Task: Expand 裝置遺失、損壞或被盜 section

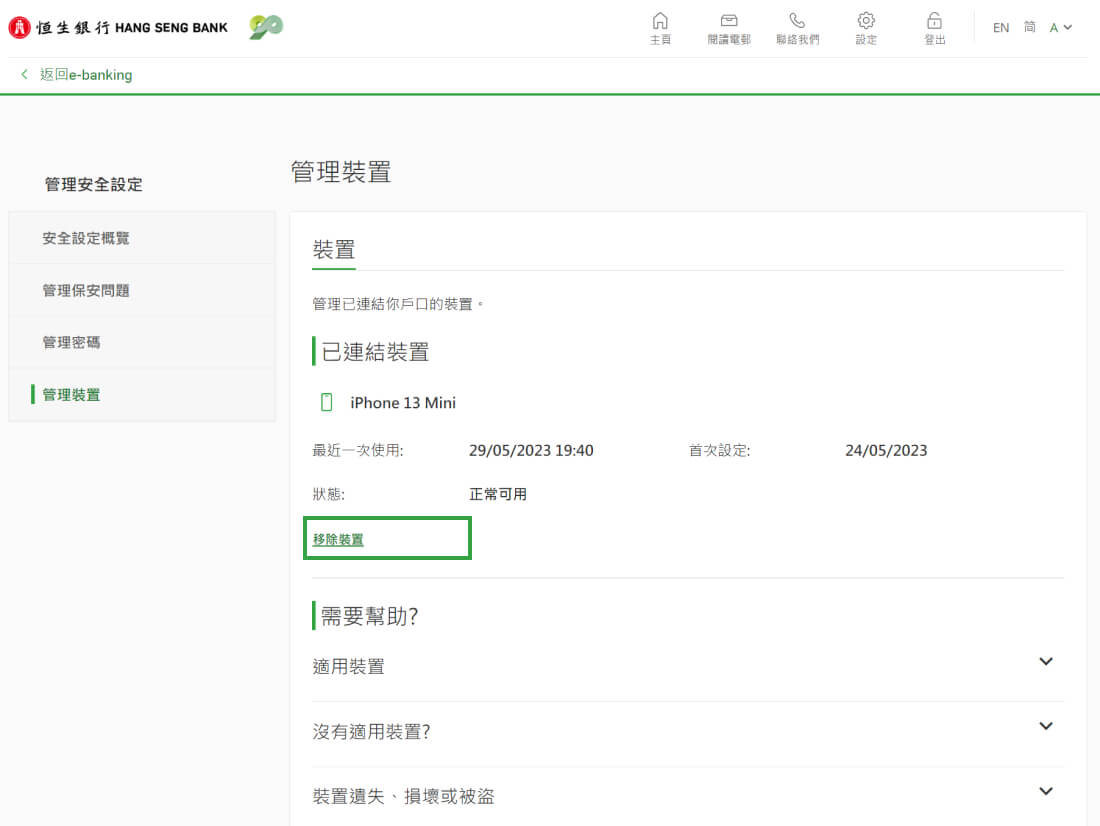Action: tap(1046, 792)
